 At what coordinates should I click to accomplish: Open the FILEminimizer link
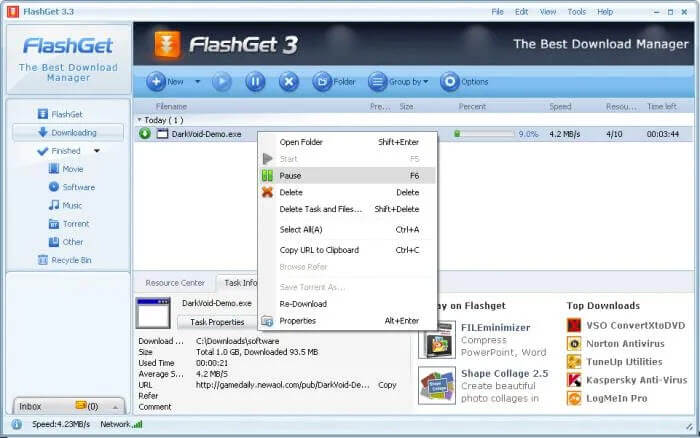(x=496, y=327)
